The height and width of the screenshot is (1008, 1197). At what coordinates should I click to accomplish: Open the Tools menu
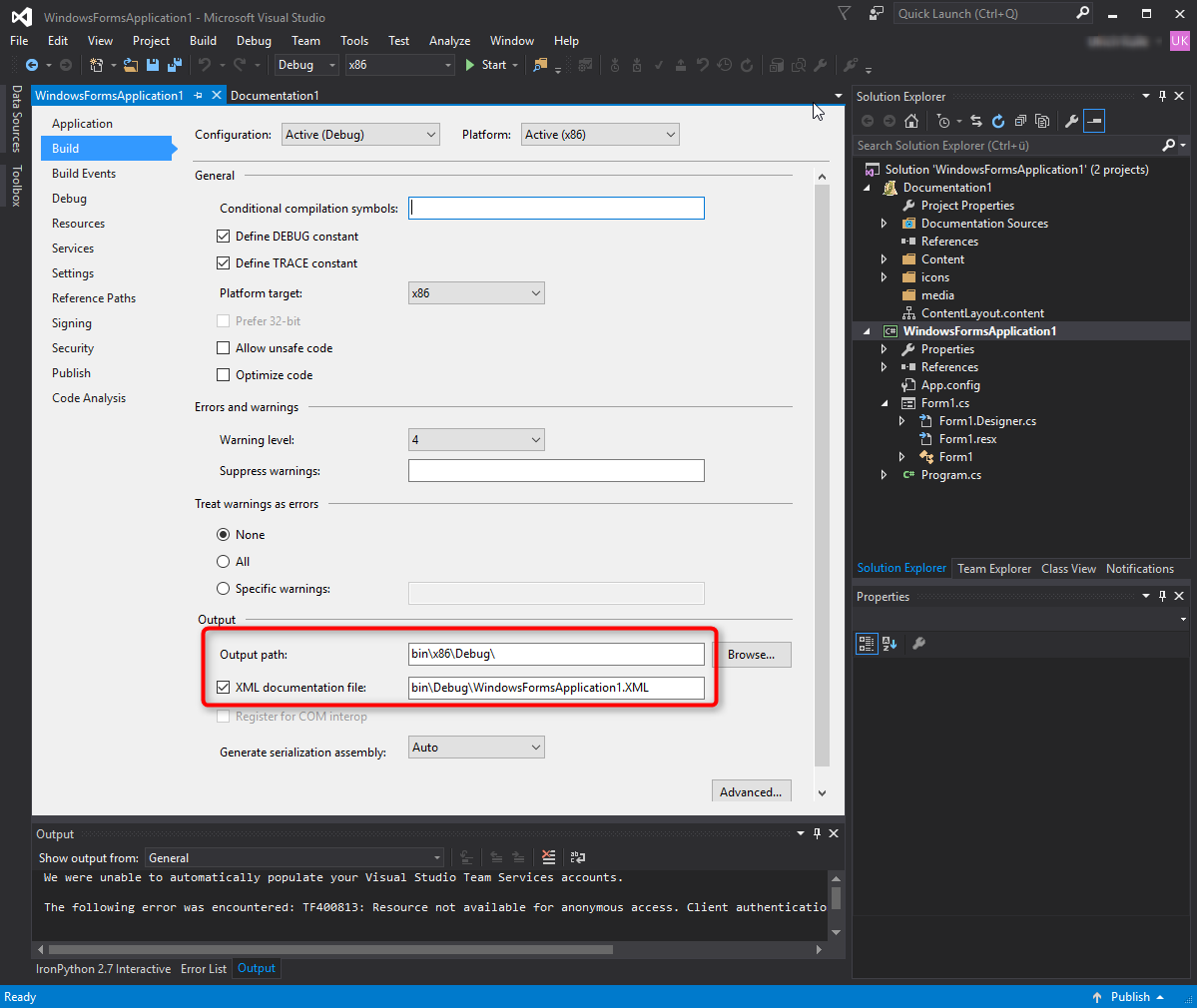point(354,41)
